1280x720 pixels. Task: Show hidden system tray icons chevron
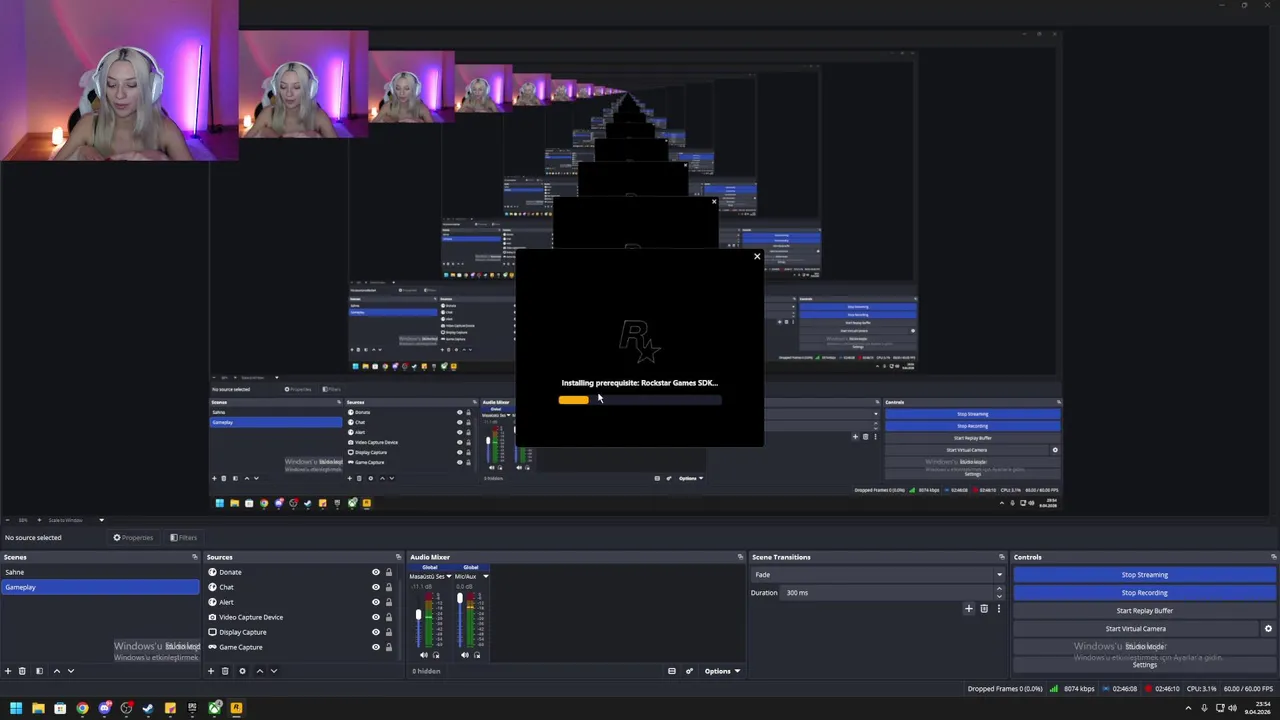(1188, 708)
